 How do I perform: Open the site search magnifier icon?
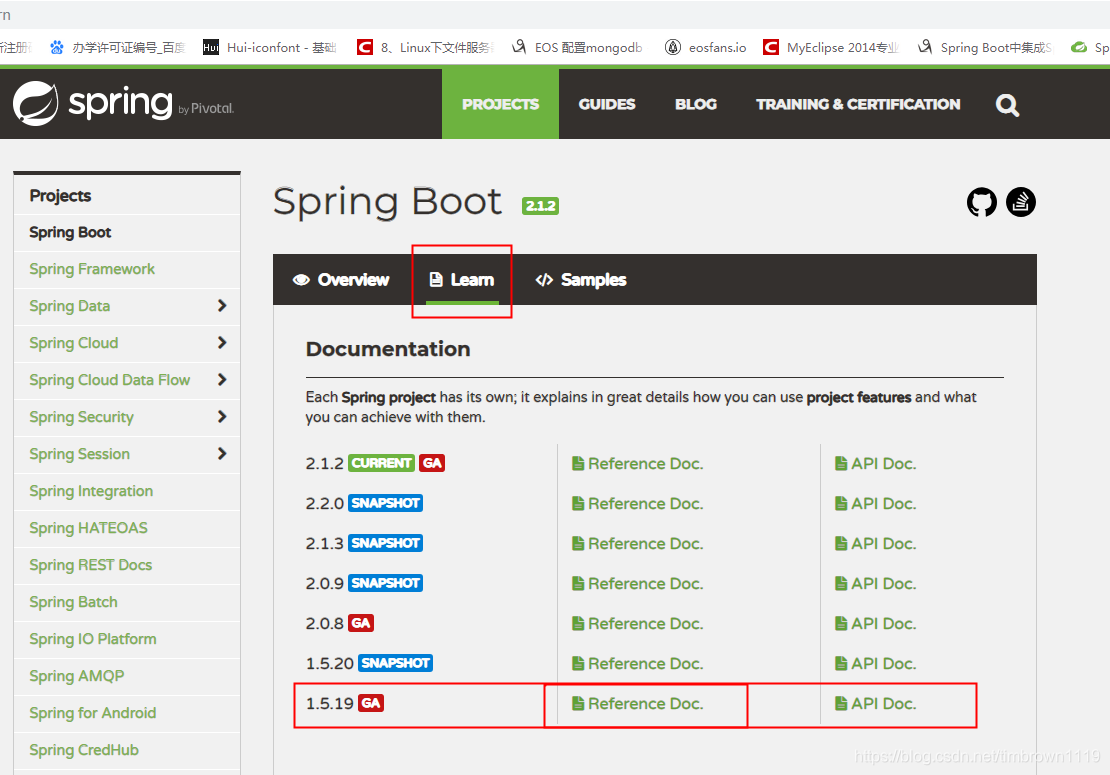[x=1007, y=105]
